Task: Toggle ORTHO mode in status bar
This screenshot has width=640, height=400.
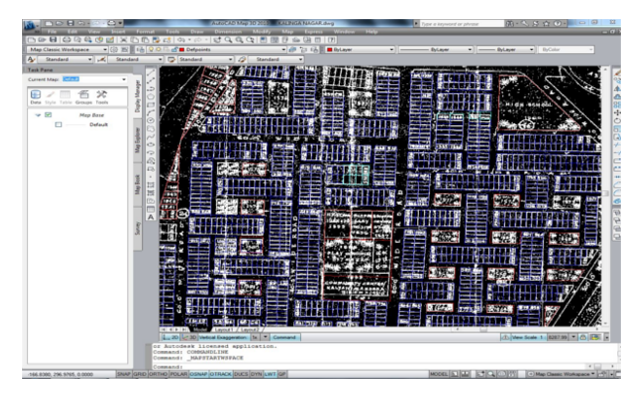Action: click(x=158, y=374)
